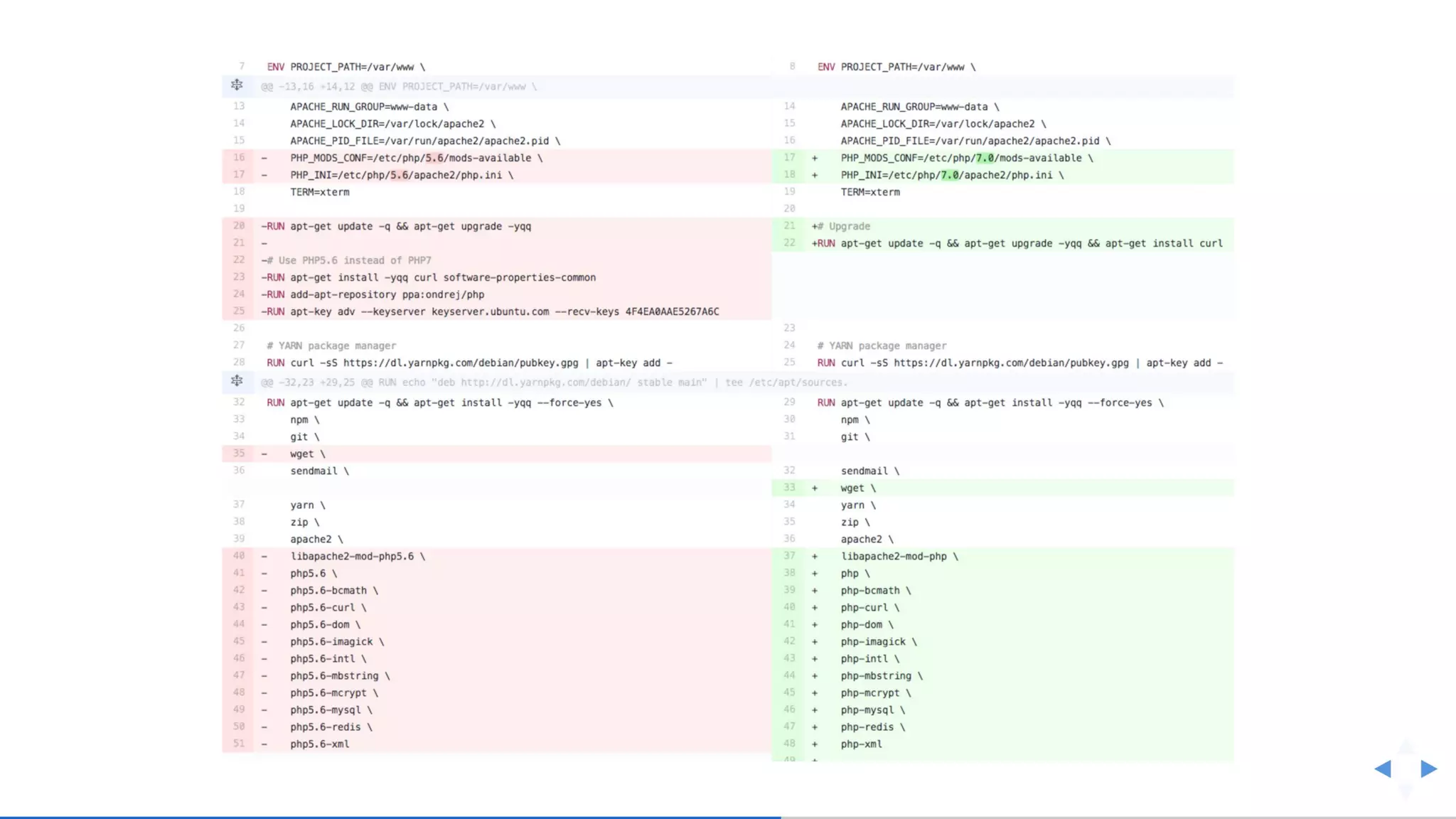This screenshot has height=819, width=1456.
Task: Click removed line 'php5.6-mysql'
Action: click(x=497, y=710)
